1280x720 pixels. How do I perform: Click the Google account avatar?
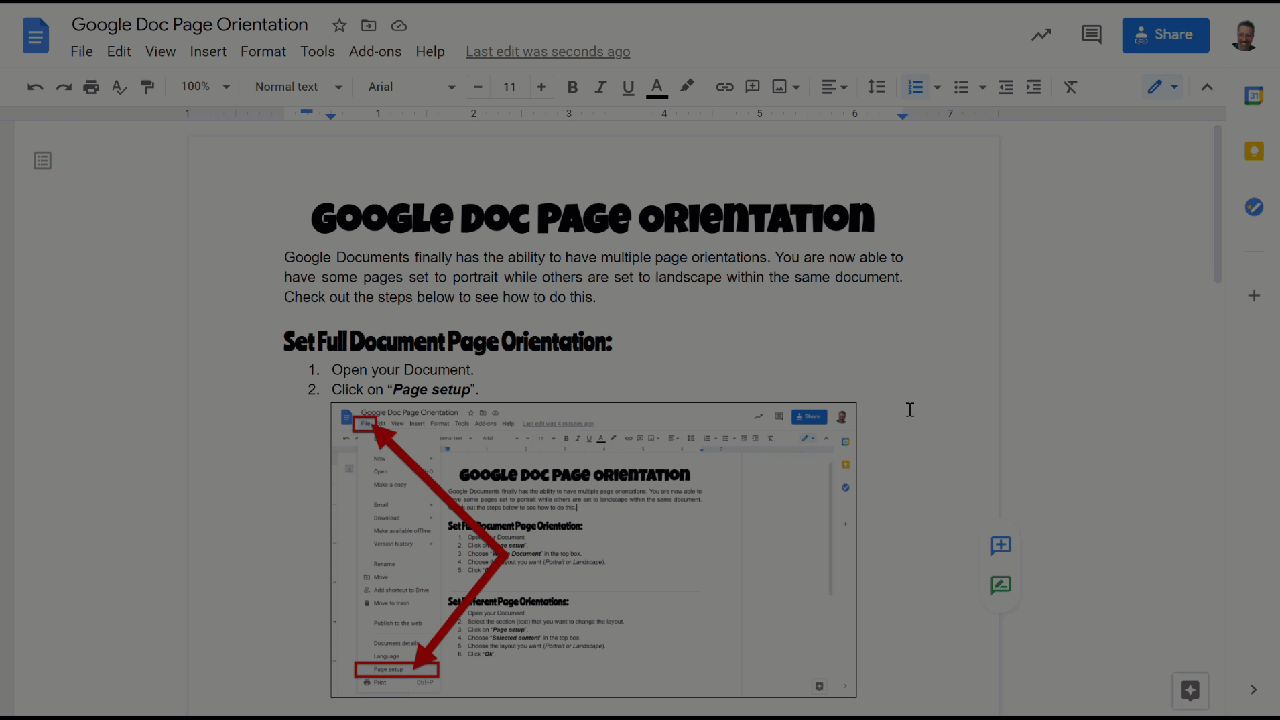[x=1245, y=35]
